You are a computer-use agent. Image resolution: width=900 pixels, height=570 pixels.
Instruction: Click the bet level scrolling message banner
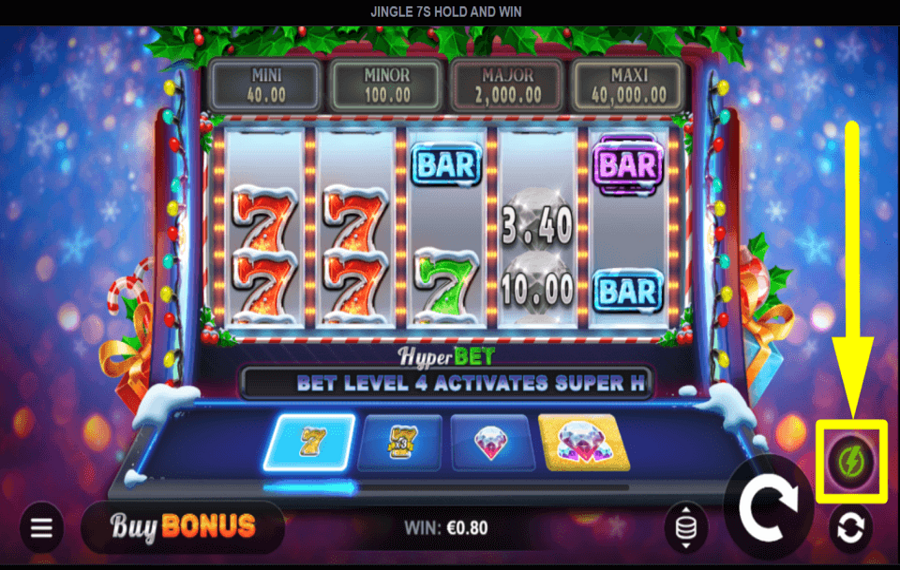446,383
